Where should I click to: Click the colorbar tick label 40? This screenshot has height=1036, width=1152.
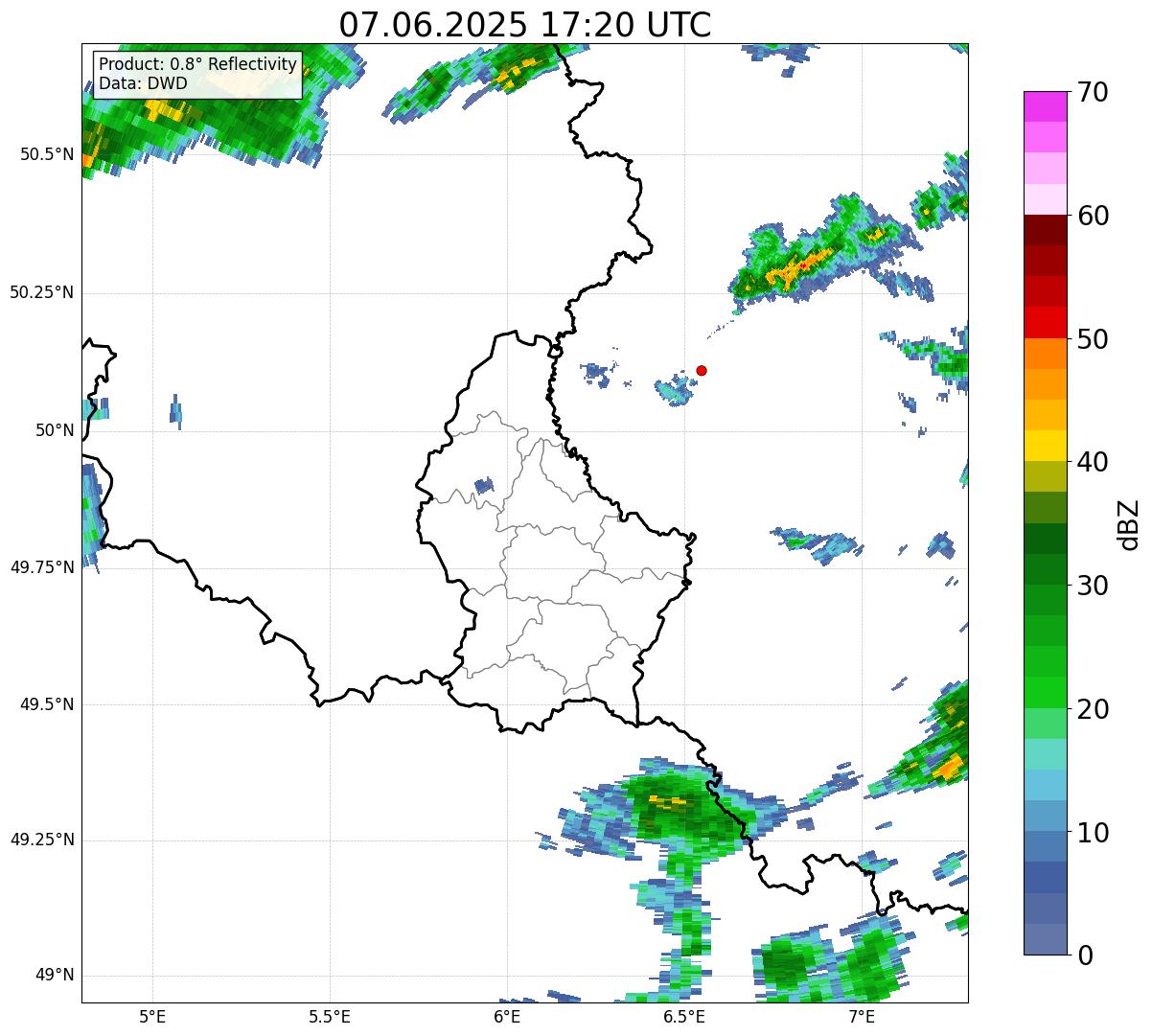1094,462
